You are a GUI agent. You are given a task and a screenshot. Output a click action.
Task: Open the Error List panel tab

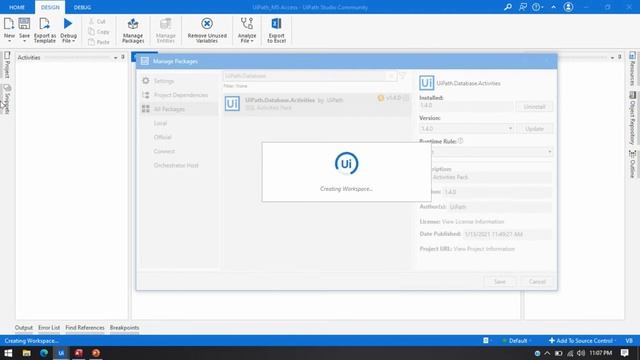(49, 328)
